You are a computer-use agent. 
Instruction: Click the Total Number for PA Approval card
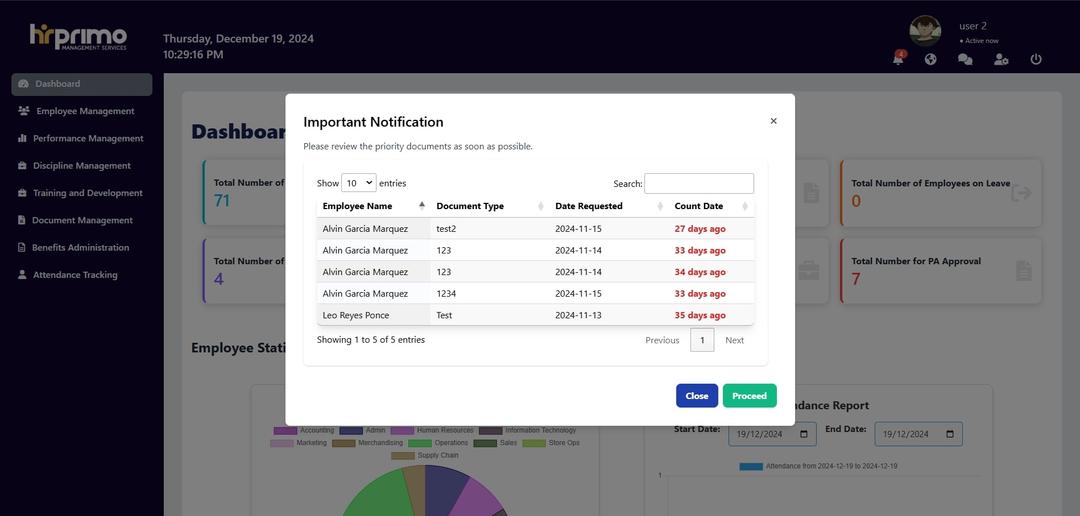[x=941, y=271]
